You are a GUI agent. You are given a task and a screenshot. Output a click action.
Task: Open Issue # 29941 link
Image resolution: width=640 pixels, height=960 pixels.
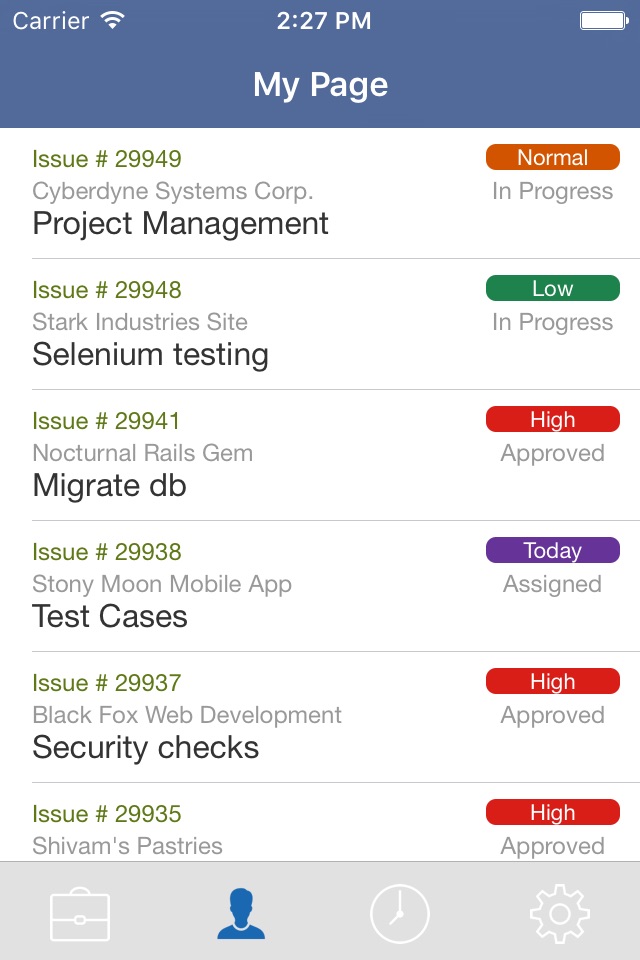(x=107, y=421)
